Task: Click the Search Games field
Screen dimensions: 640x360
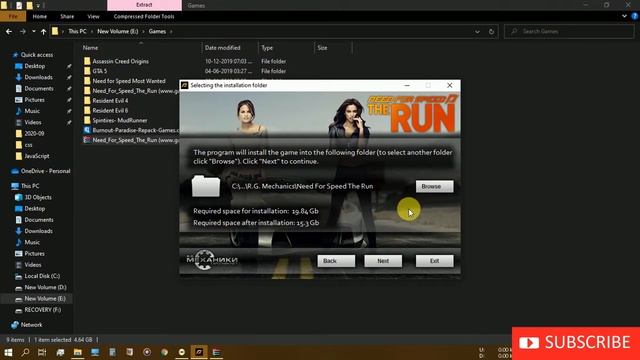Action: [569, 31]
